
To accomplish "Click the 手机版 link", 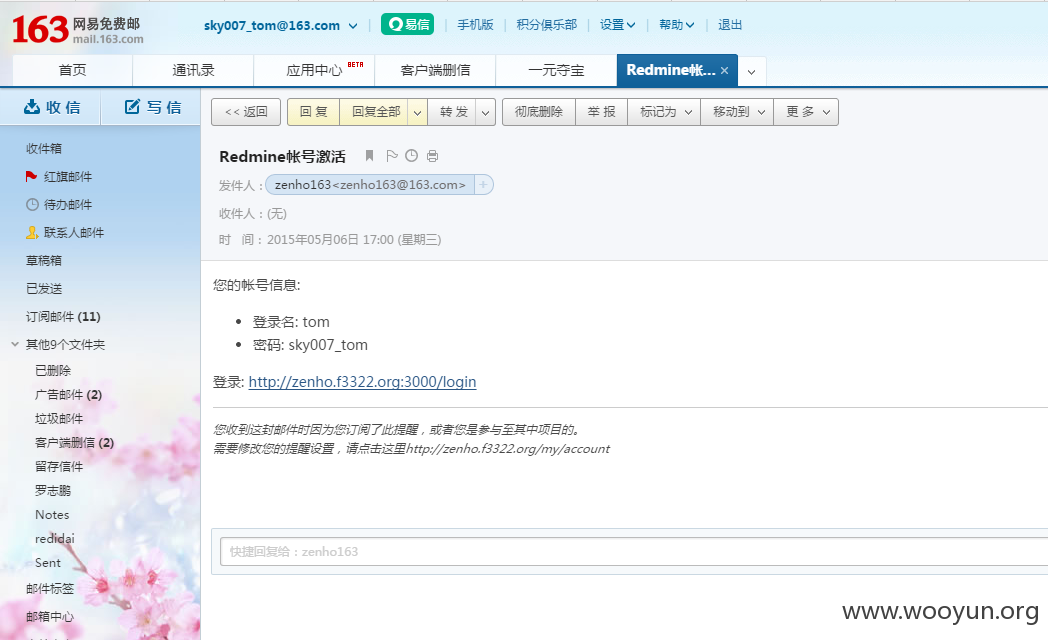I will (475, 25).
